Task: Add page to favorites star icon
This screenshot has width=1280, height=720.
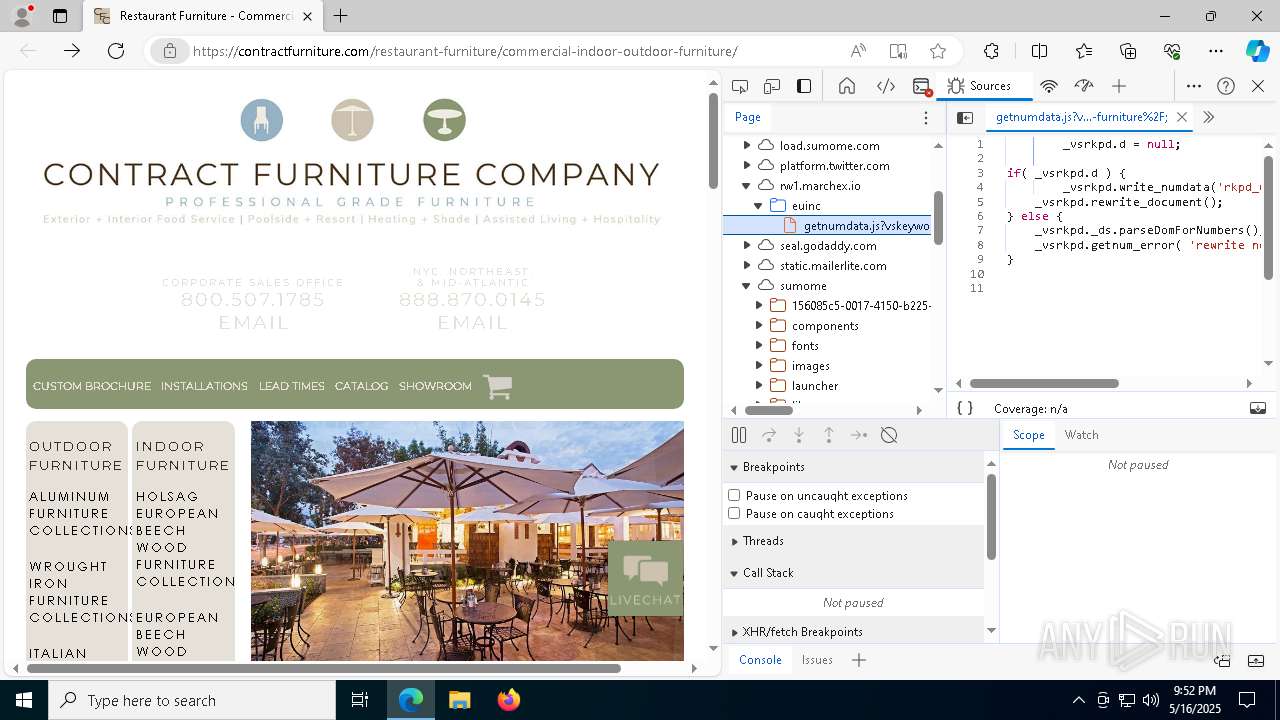Action: [x=937, y=51]
